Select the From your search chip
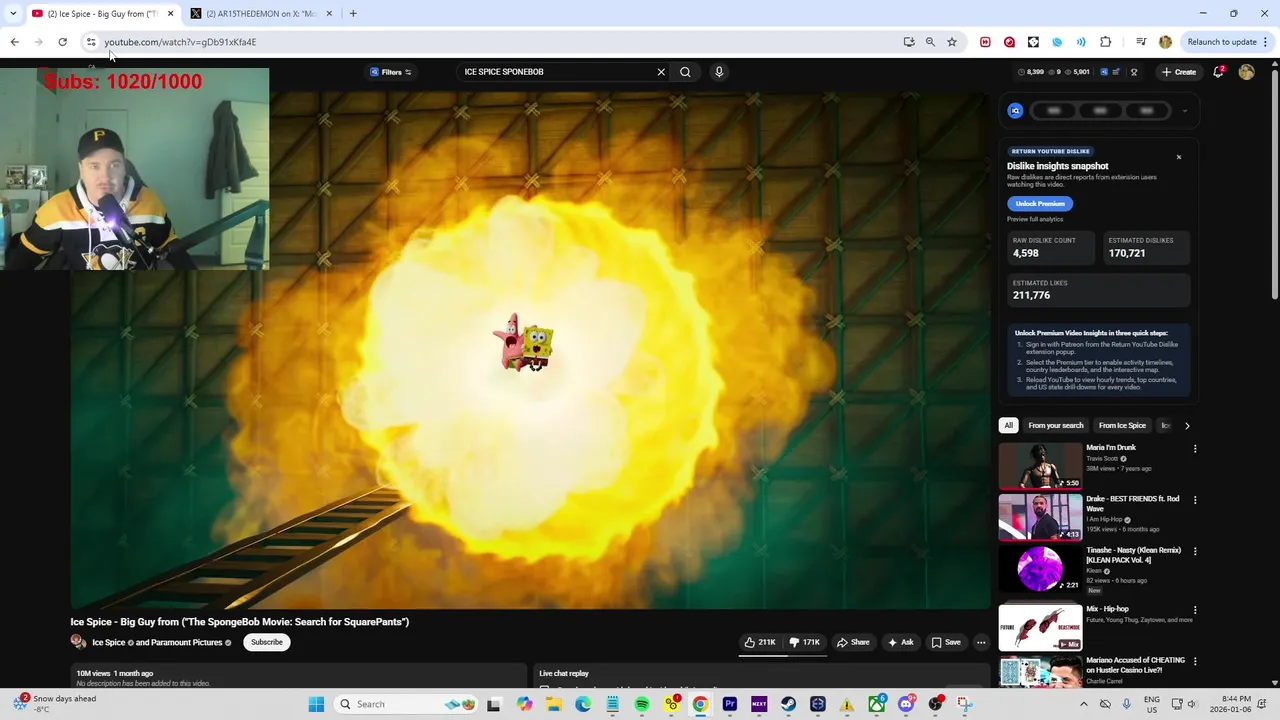This screenshot has height=720, width=1280. pos(1056,425)
